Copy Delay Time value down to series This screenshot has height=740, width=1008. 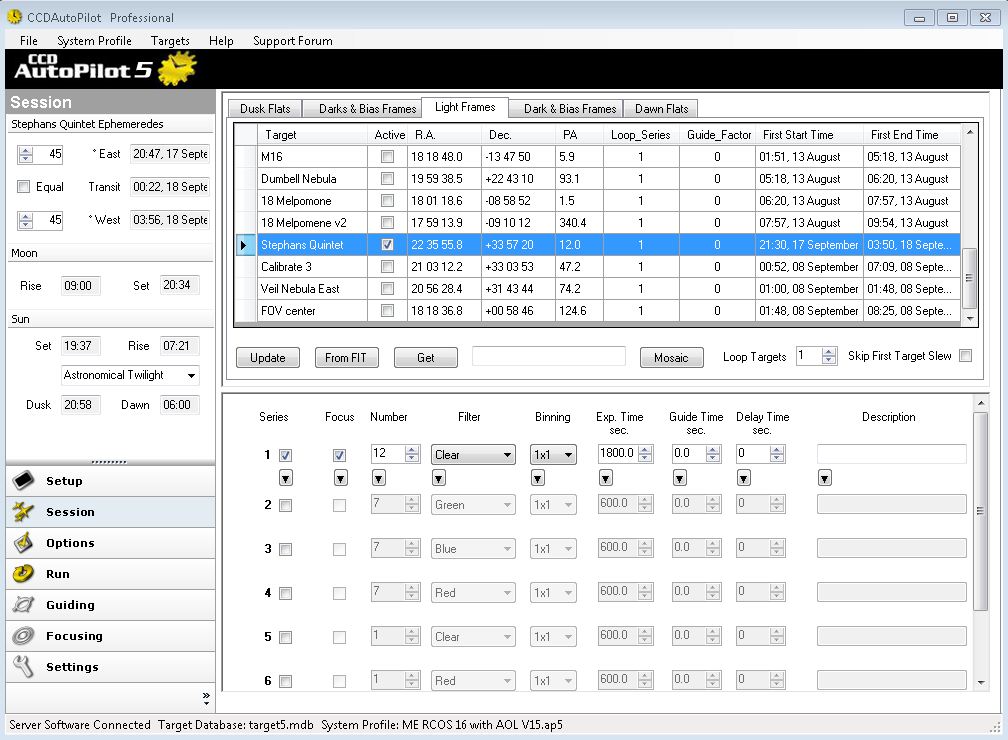click(744, 478)
